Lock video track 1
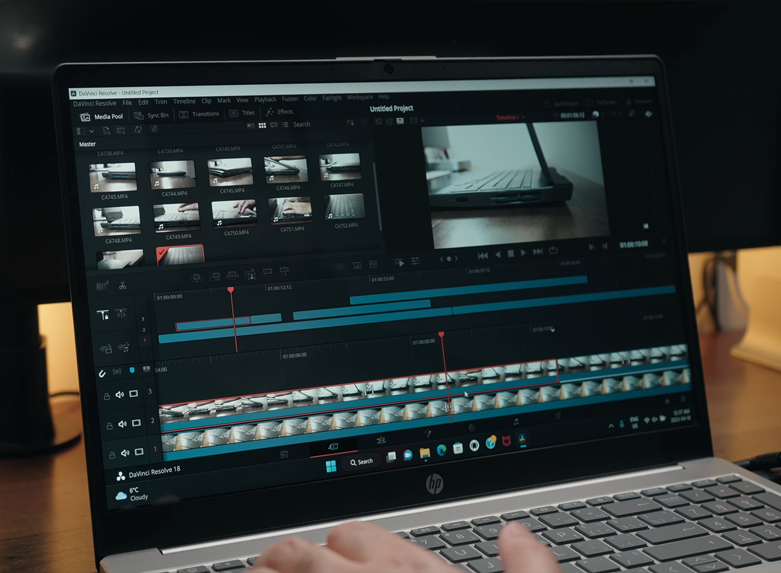781x573 pixels. (112, 455)
